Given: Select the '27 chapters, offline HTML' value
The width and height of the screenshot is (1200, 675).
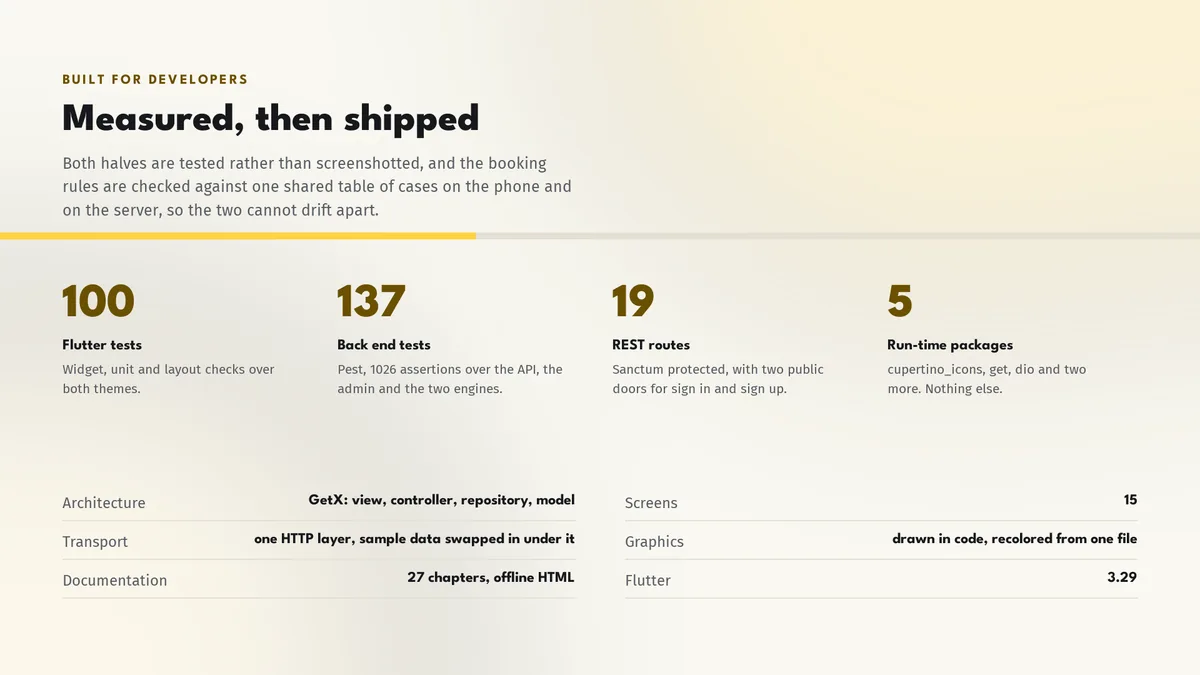Looking at the screenshot, I should (491, 577).
